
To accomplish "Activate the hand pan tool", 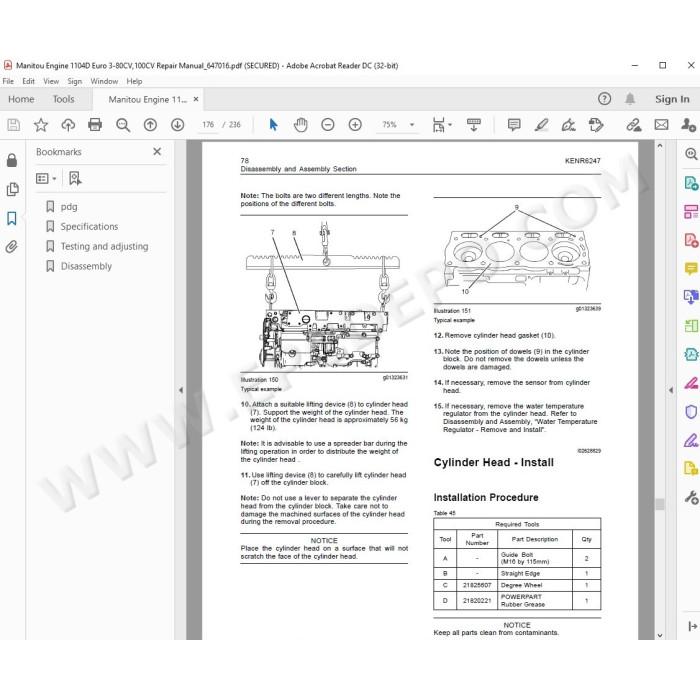I will click(x=300, y=125).
